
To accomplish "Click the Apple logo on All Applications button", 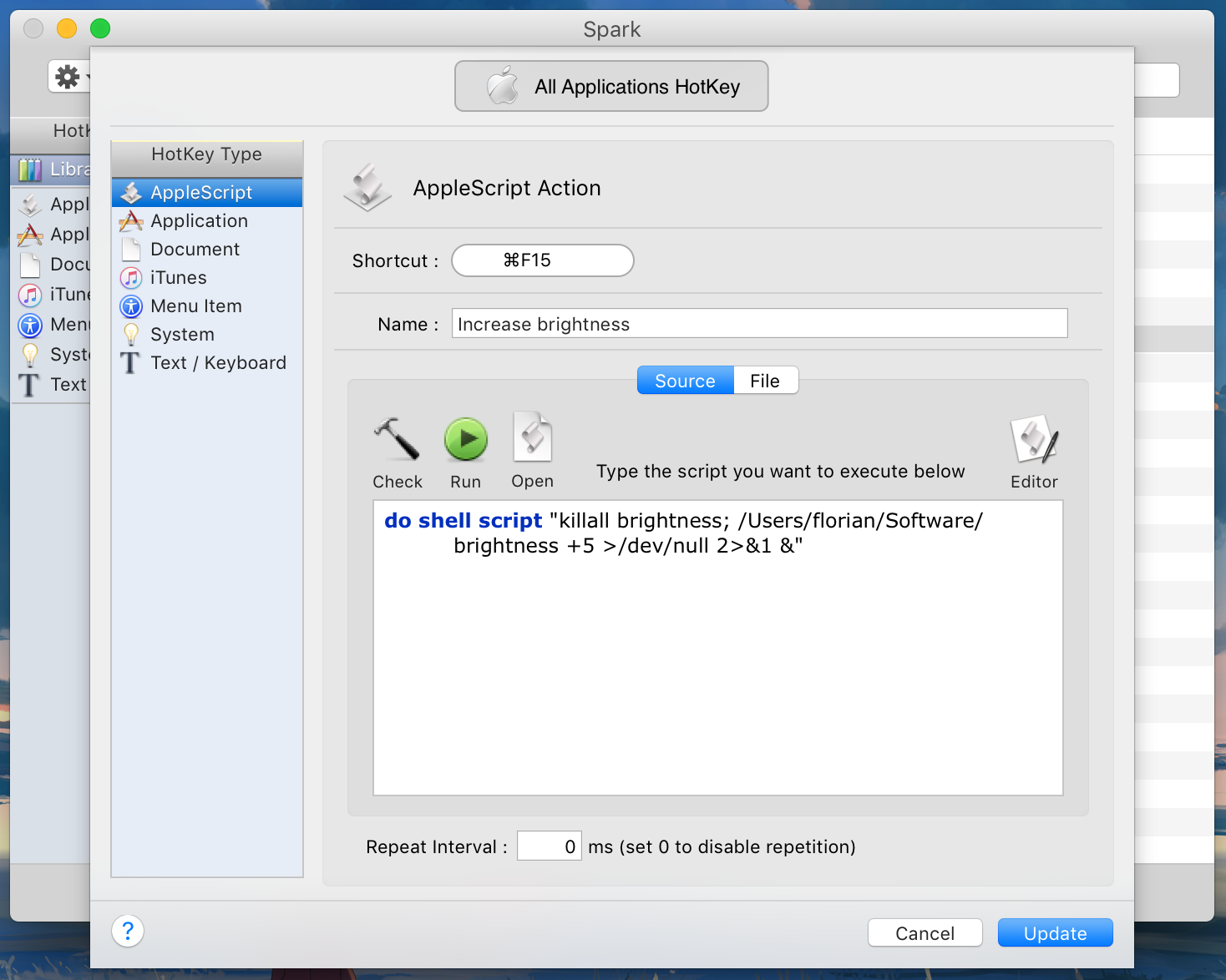I will click(503, 84).
